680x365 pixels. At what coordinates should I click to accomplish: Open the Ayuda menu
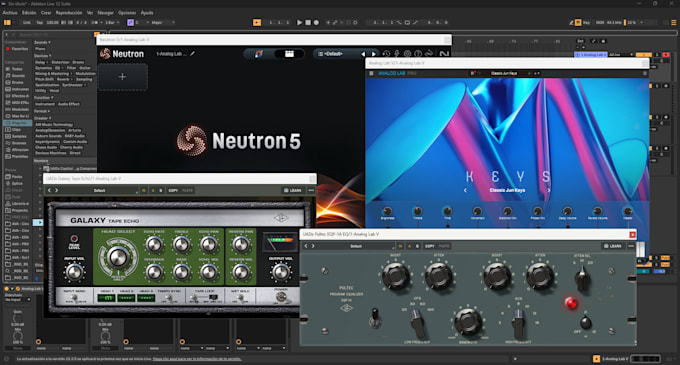pyautogui.click(x=147, y=13)
